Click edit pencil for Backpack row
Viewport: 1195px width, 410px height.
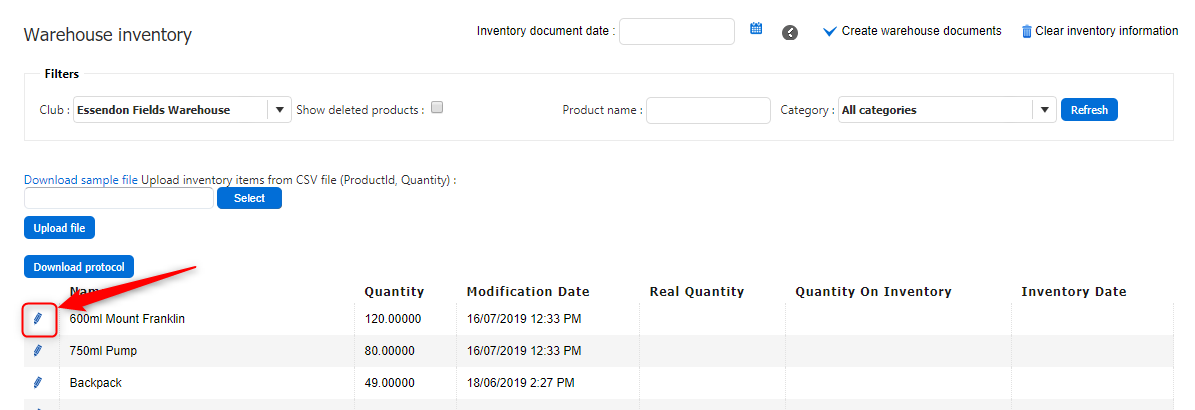pyautogui.click(x=38, y=382)
